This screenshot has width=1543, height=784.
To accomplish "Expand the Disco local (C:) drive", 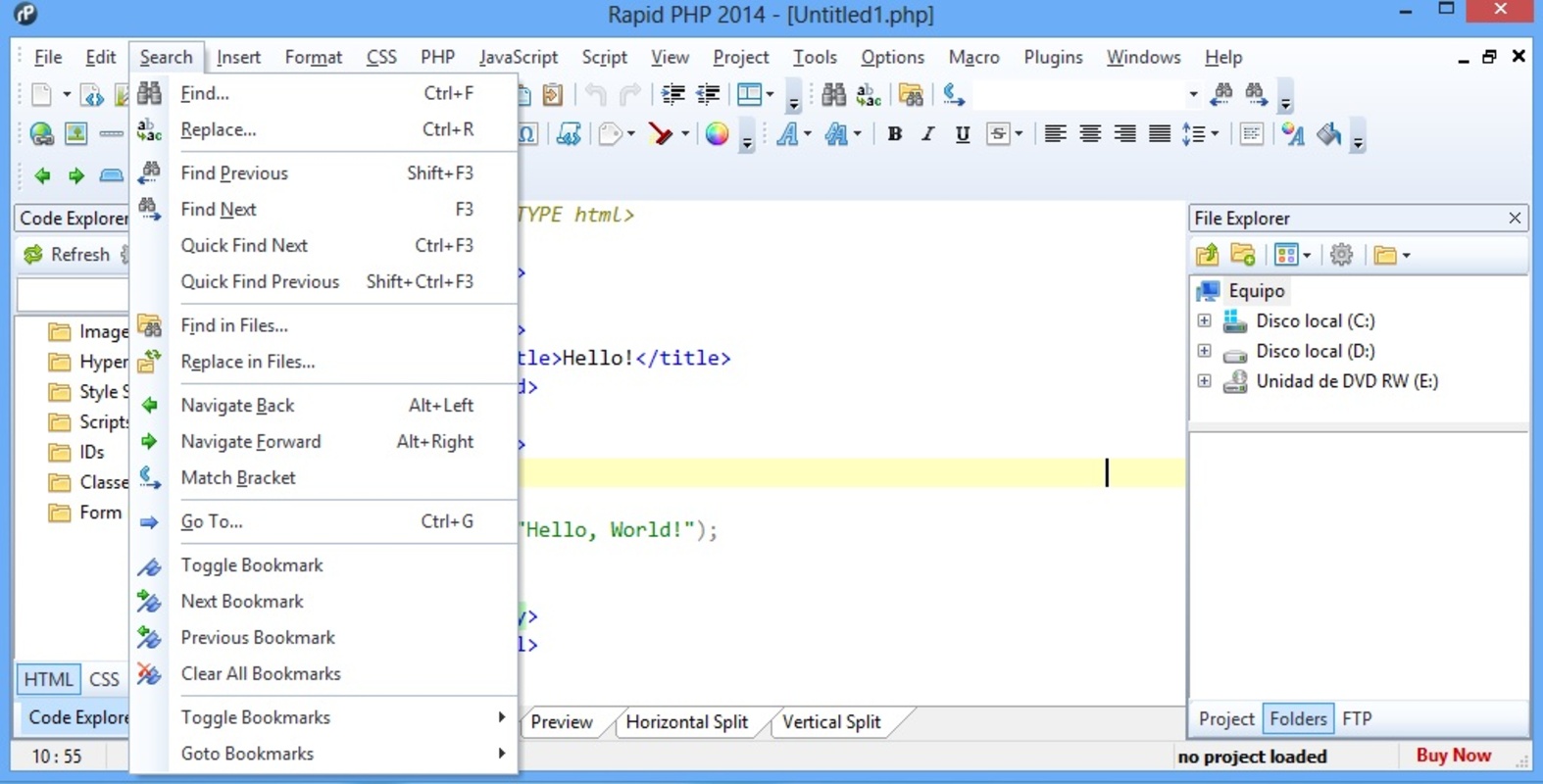I will point(1204,320).
